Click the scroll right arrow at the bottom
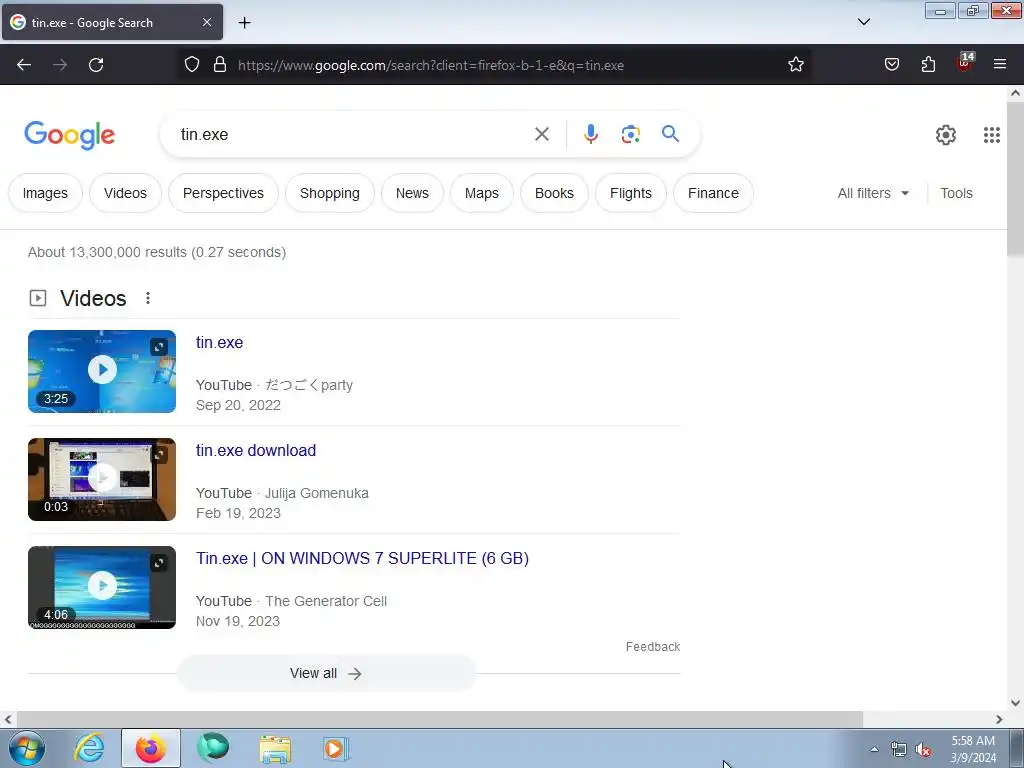1024x768 pixels. (999, 719)
